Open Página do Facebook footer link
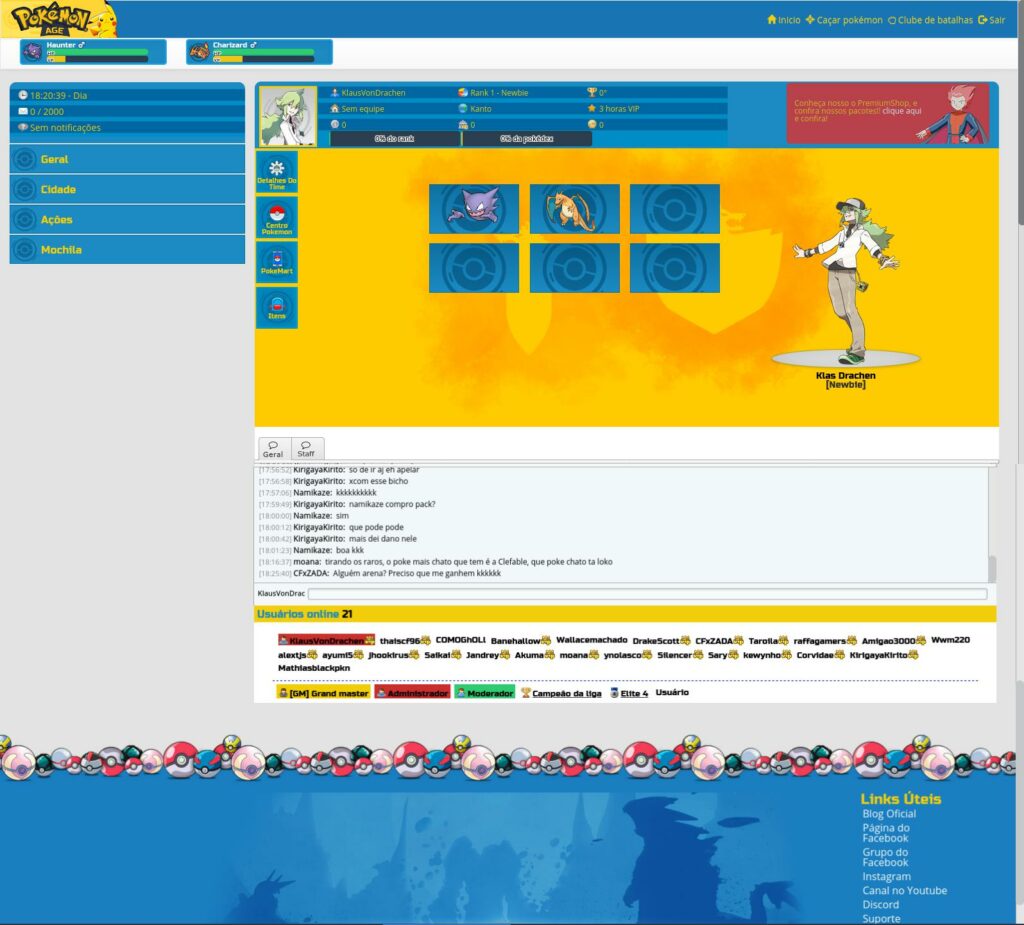The height and width of the screenshot is (925, 1024). click(886, 833)
